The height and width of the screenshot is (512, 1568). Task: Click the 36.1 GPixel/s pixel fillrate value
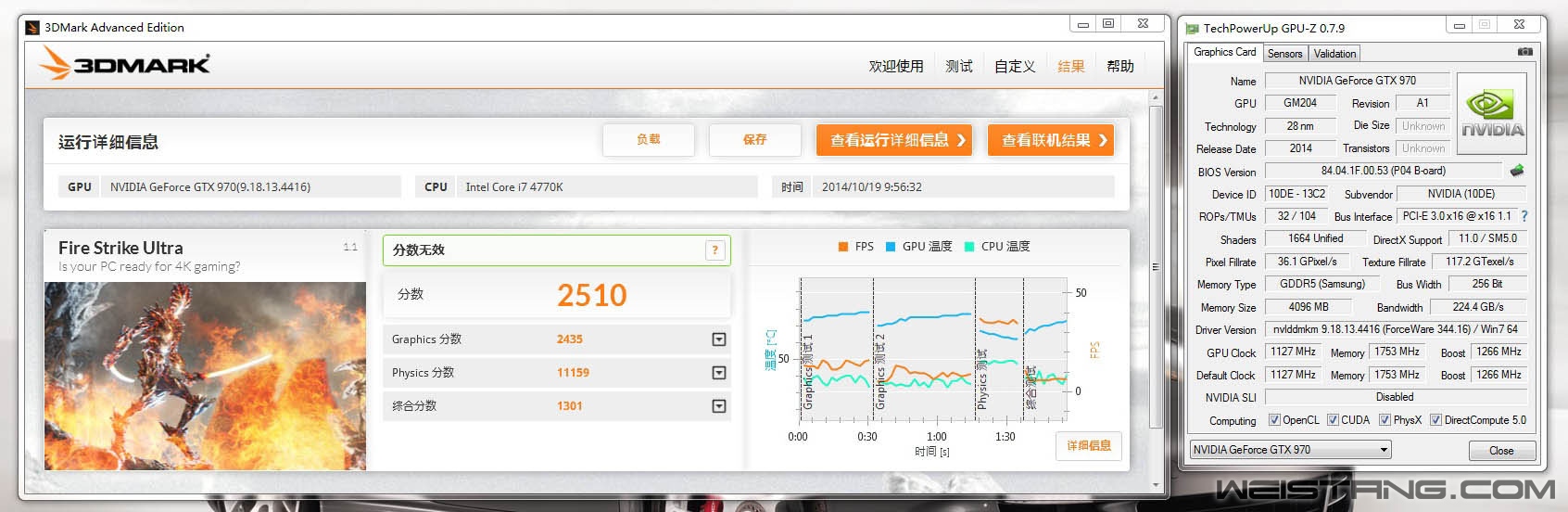click(1307, 262)
